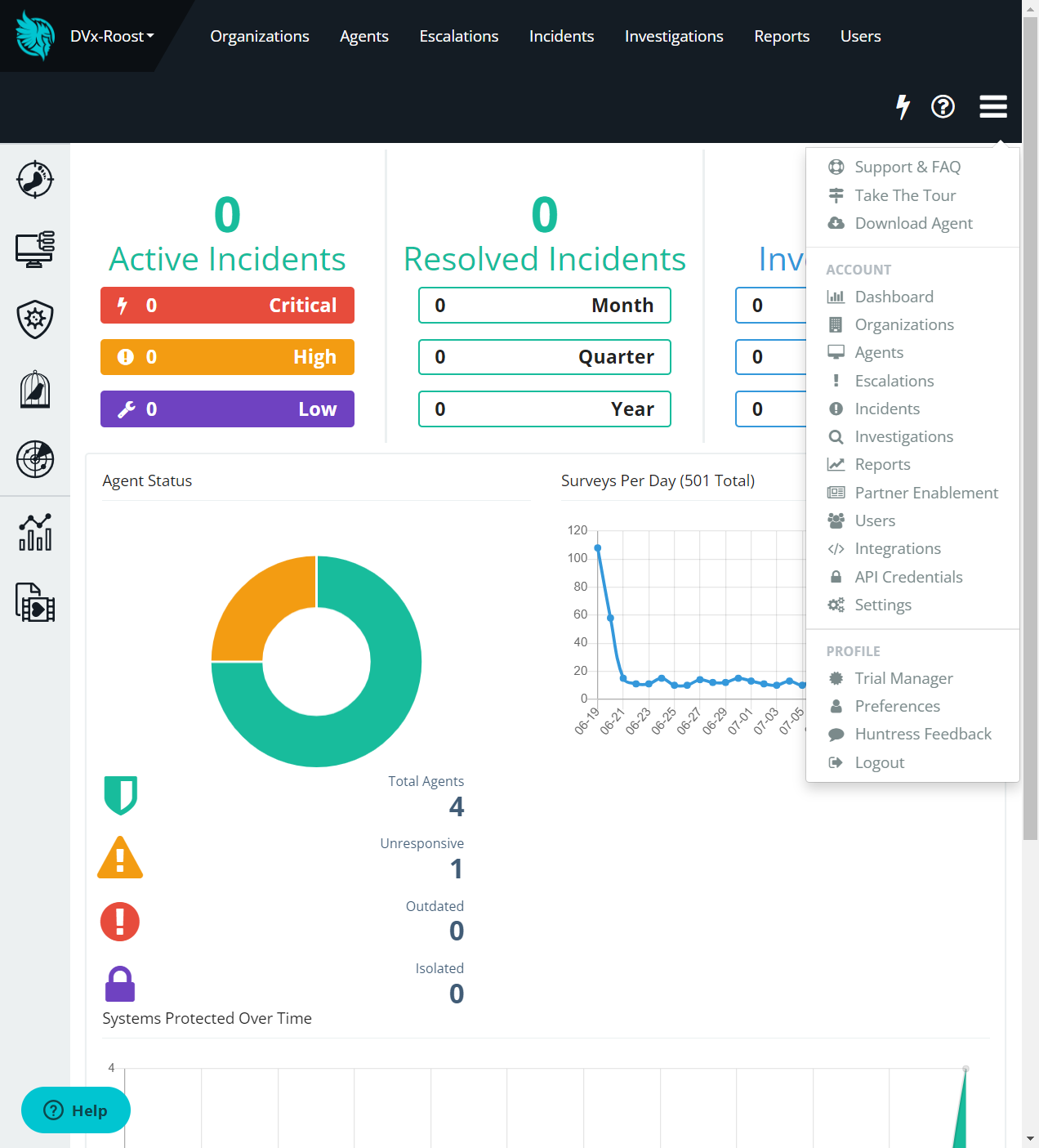
Task: Open the canary birdcage sidebar icon
Action: pos(35,389)
